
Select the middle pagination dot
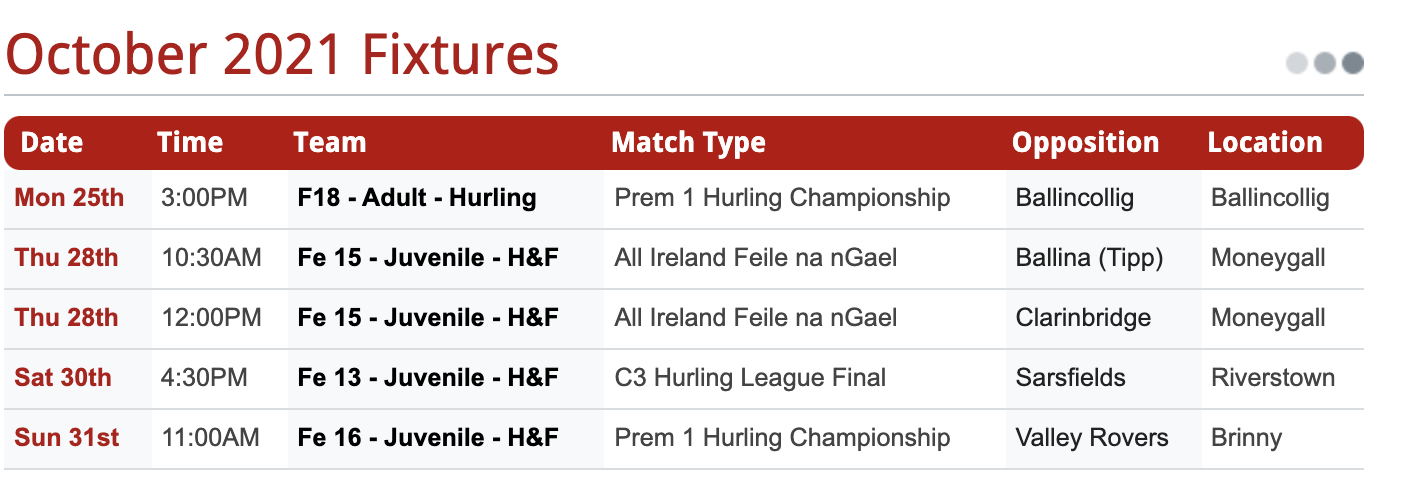[1325, 63]
